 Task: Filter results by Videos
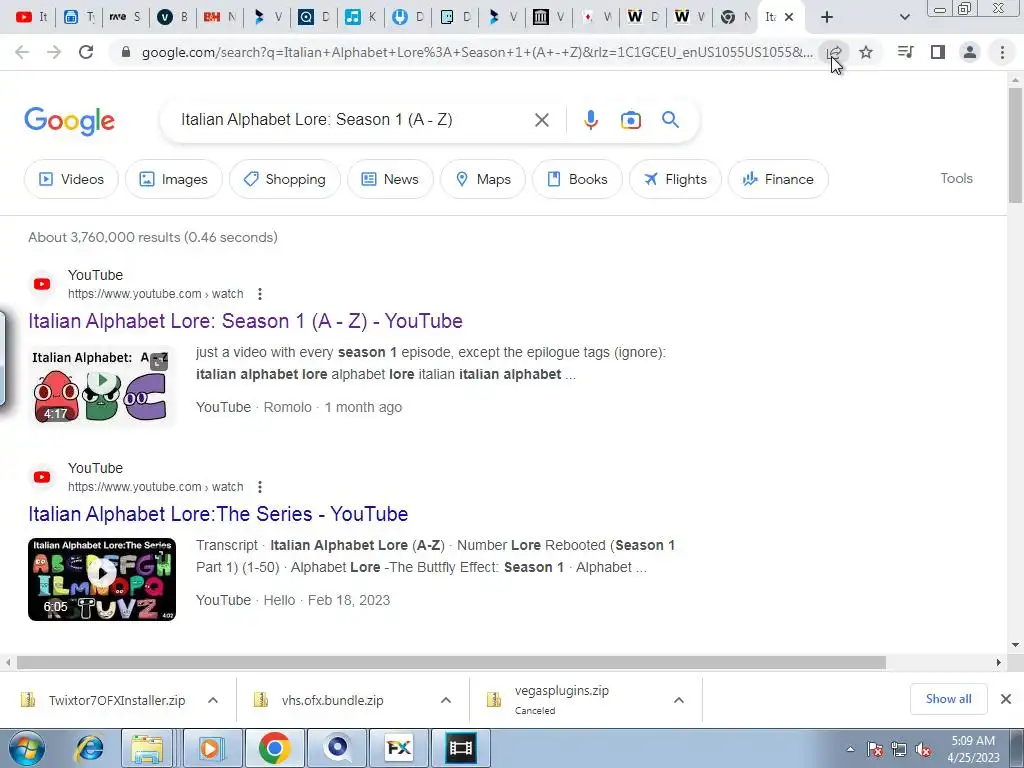tap(71, 179)
